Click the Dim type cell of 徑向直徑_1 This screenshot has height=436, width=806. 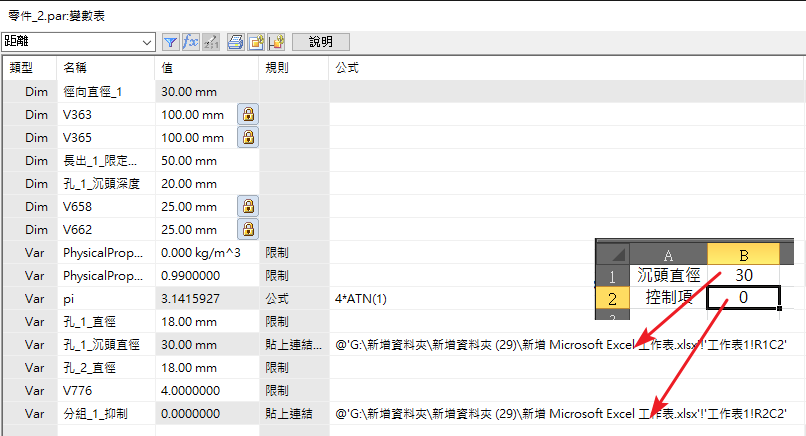click(30, 92)
